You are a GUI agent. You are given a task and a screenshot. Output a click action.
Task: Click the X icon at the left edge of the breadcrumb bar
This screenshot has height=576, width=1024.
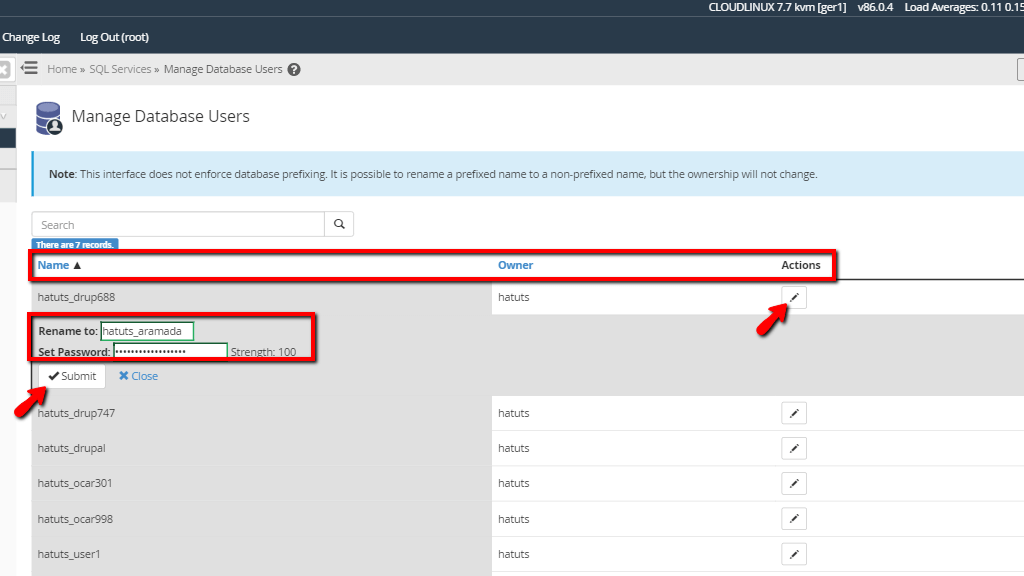pyautogui.click(x=5, y=69)
